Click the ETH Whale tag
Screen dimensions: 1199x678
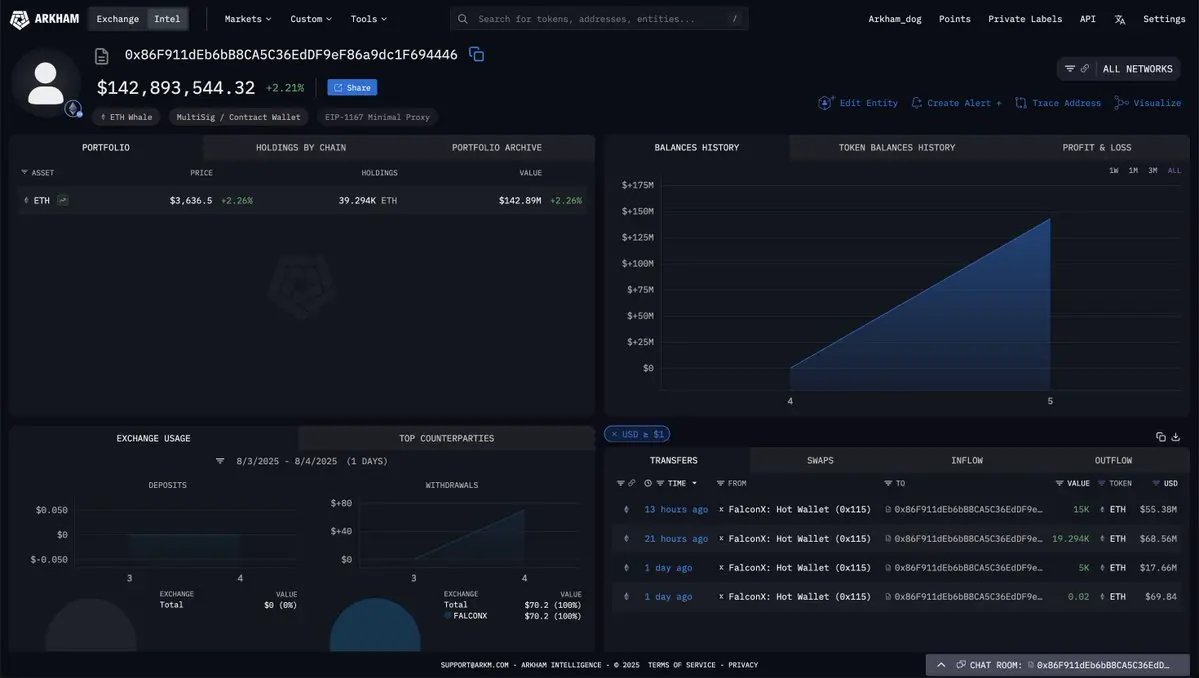tap(126, 117)
